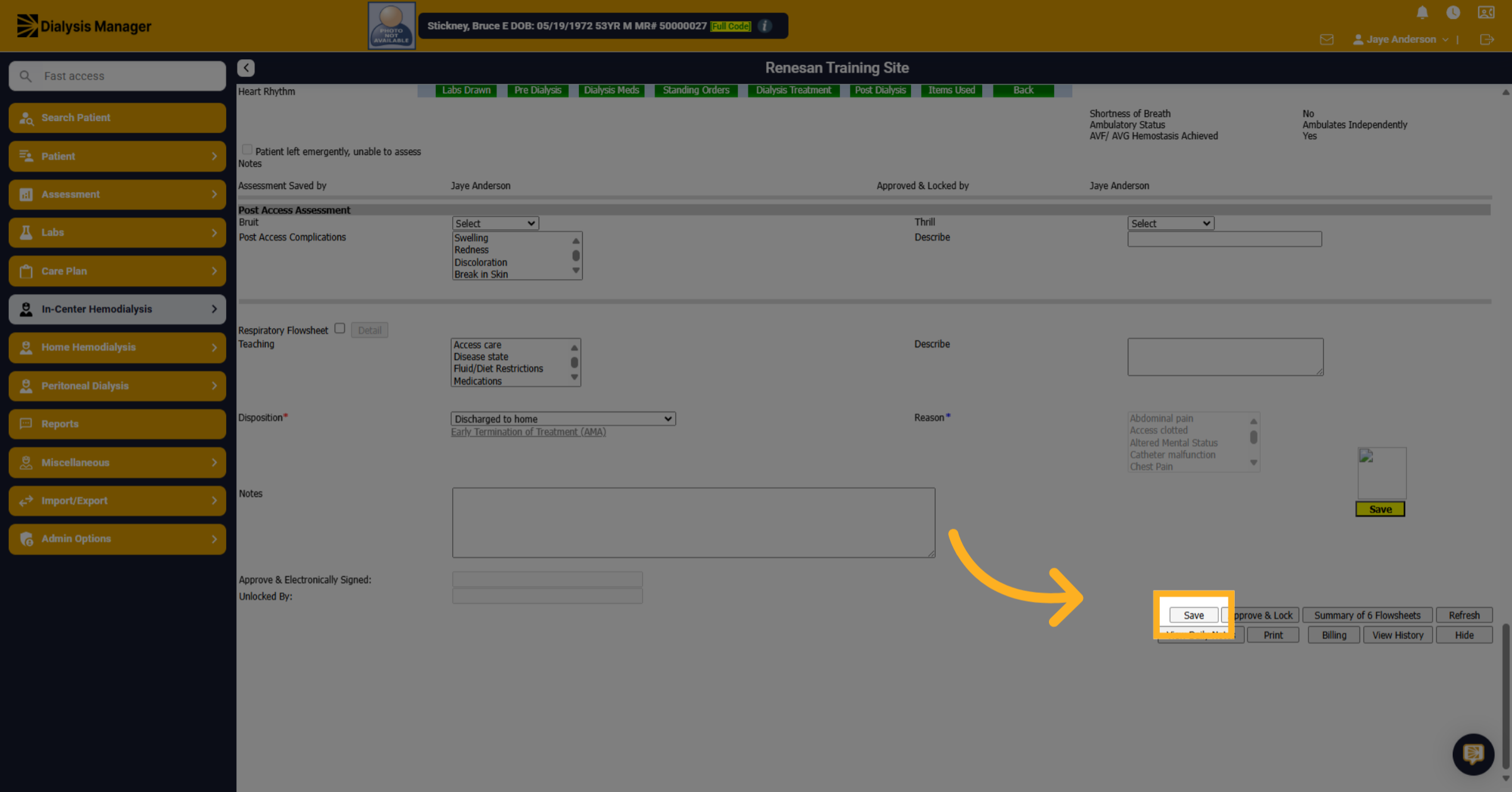The height and width of the screenshot is (792, 1512).
Task: Open the Jaye Anderson user menu
Action: pos(1400,40)
